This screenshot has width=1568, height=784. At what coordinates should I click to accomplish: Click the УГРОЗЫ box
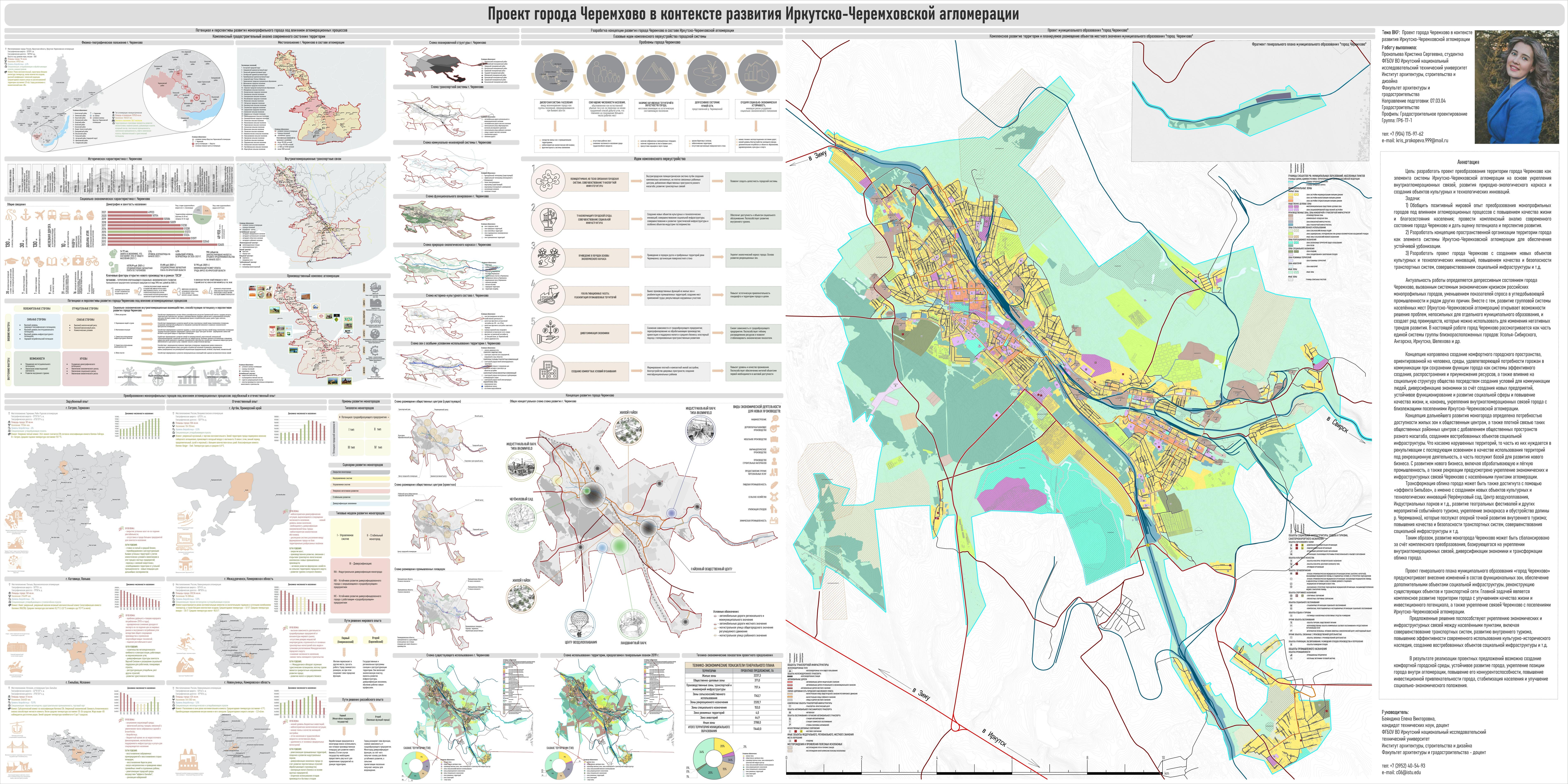[x=86, y=369]
